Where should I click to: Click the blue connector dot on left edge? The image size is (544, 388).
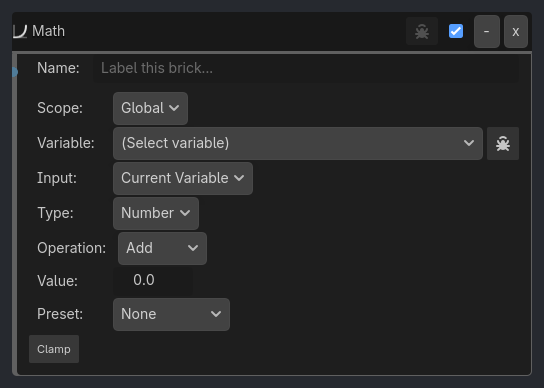click(x=15, y=72)
